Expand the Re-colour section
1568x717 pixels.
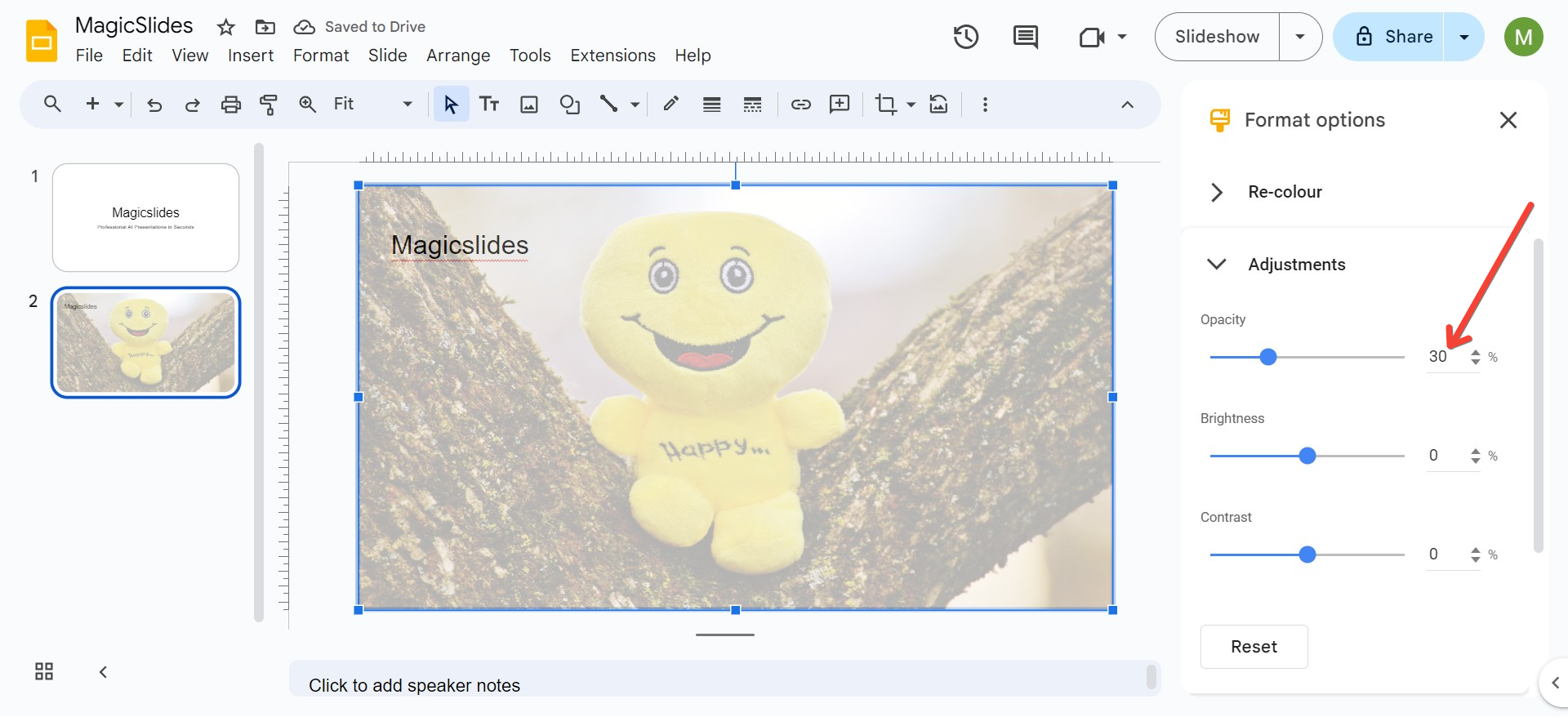pyautogui.click(x=1217, y=192)
